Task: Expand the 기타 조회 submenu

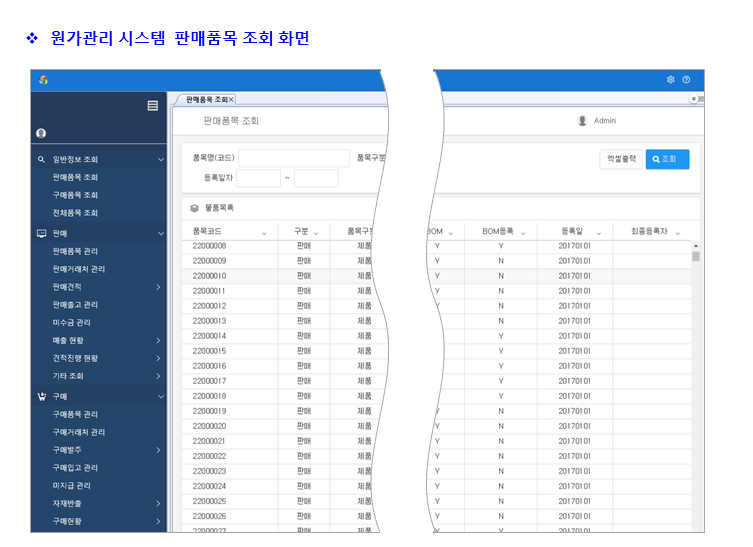Action: coord(158,376)
